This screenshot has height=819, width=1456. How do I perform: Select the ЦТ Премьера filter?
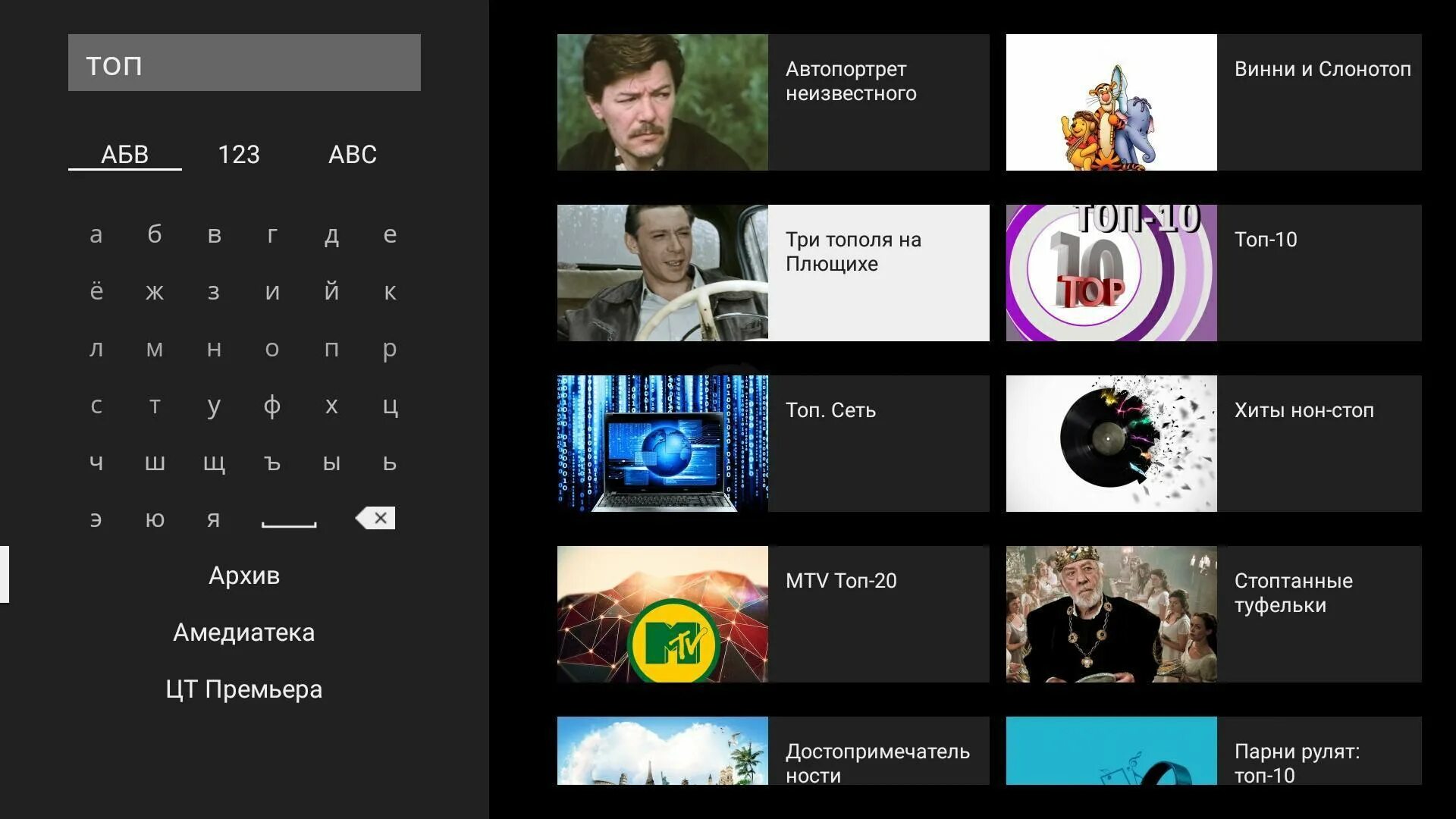244,689
